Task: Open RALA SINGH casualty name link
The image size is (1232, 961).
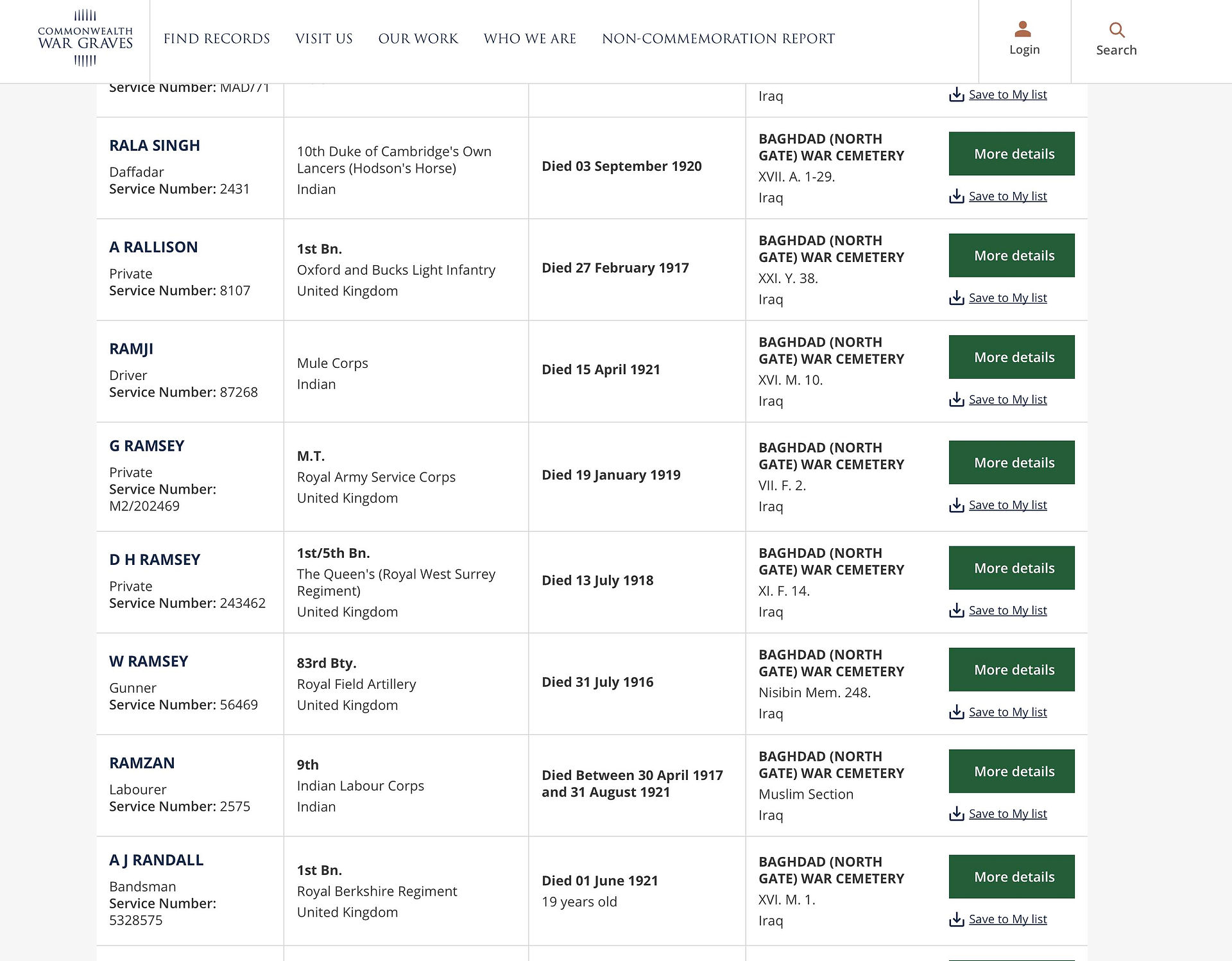Action: point(155,146)
